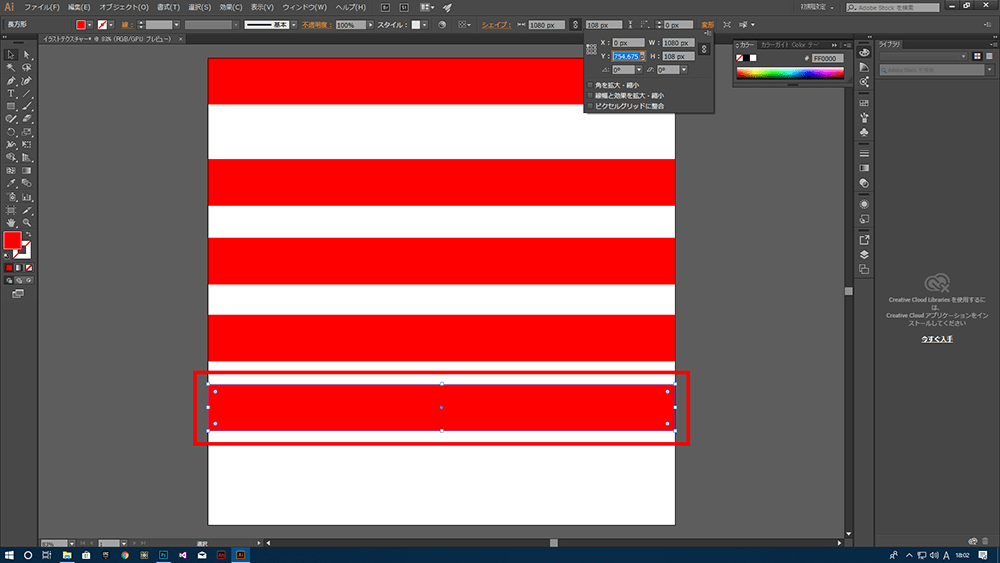The height and width of the screenshot is (563, 1000).
Task: Click the 今すぐ入手 link
Action: coord(937,339)
